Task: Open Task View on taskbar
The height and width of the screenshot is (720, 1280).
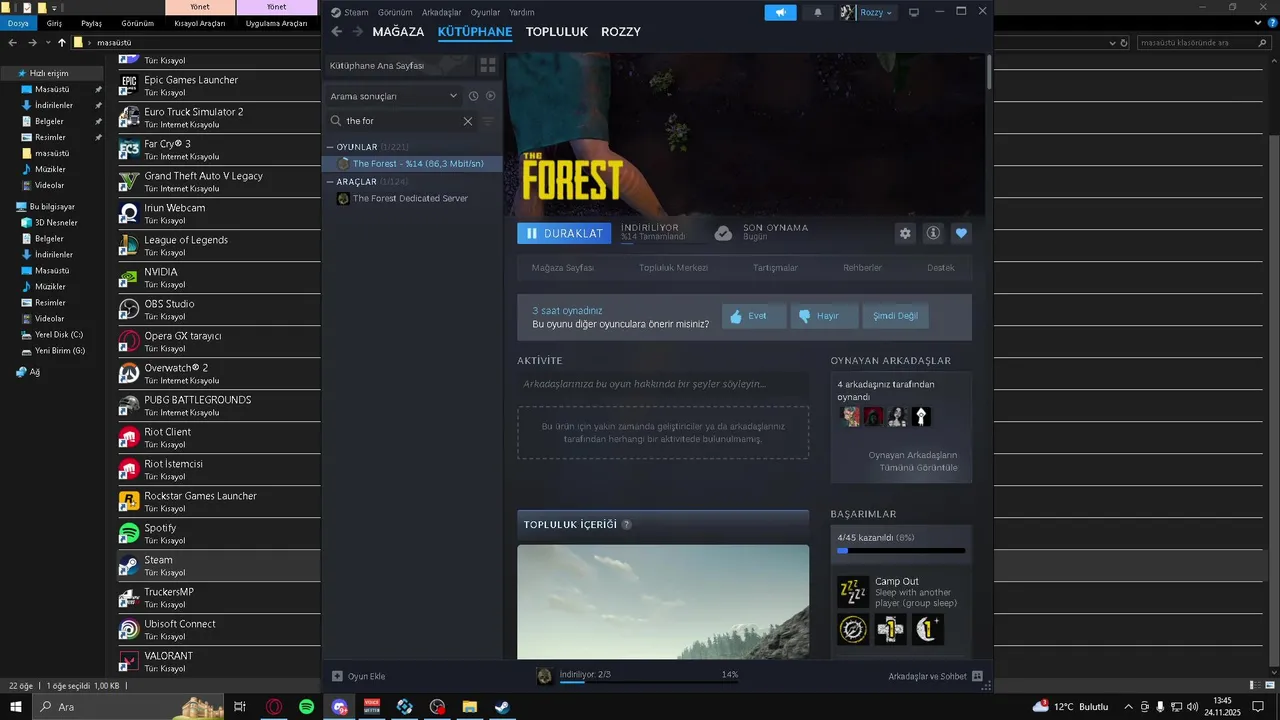Action: 240,707
